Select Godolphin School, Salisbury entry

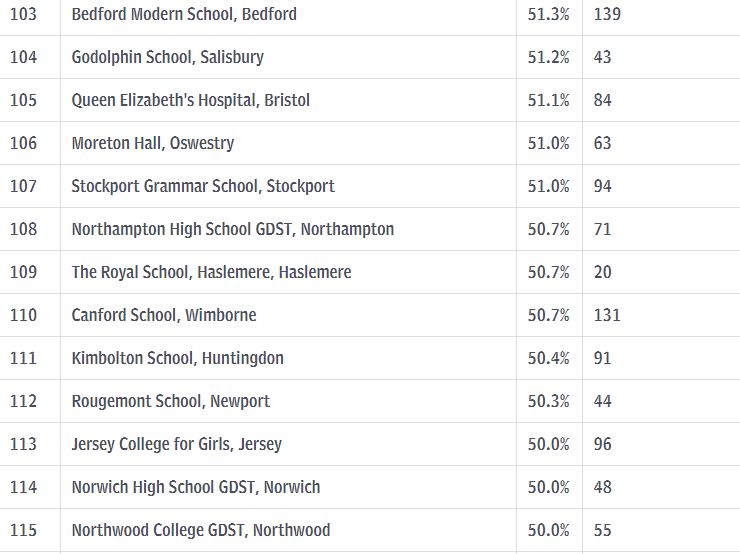pos(168,57)
